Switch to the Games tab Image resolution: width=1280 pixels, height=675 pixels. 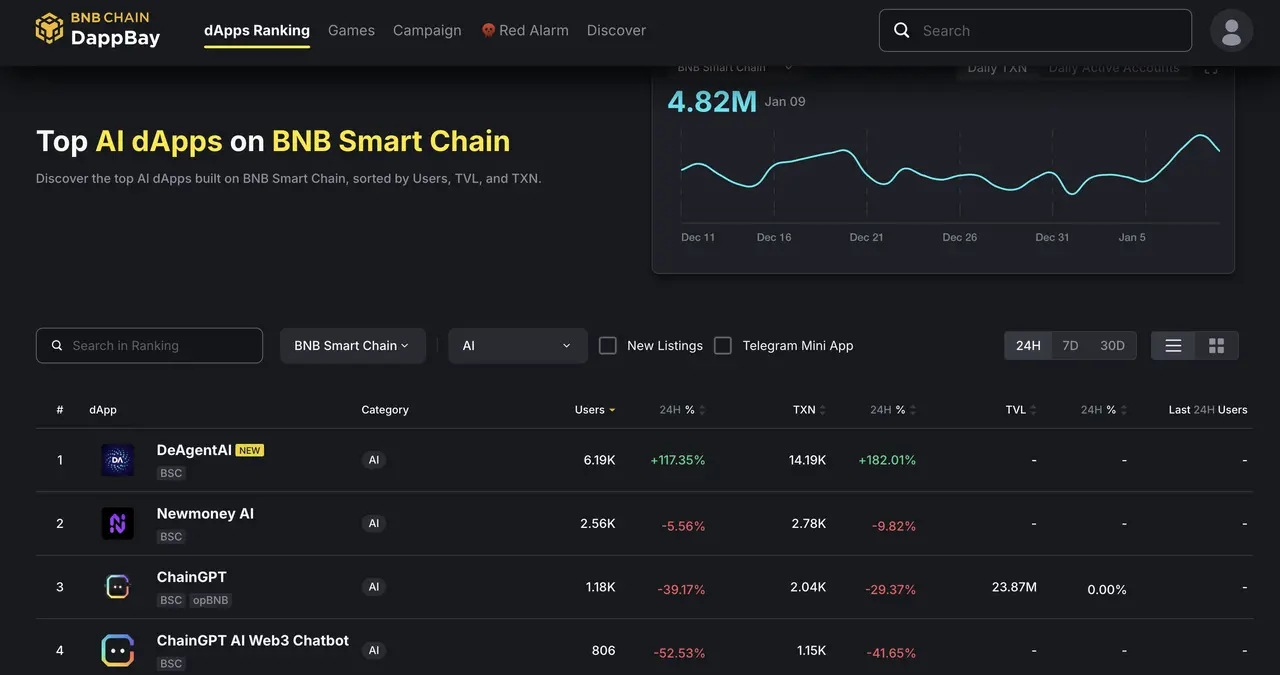(x=351, y=30)
